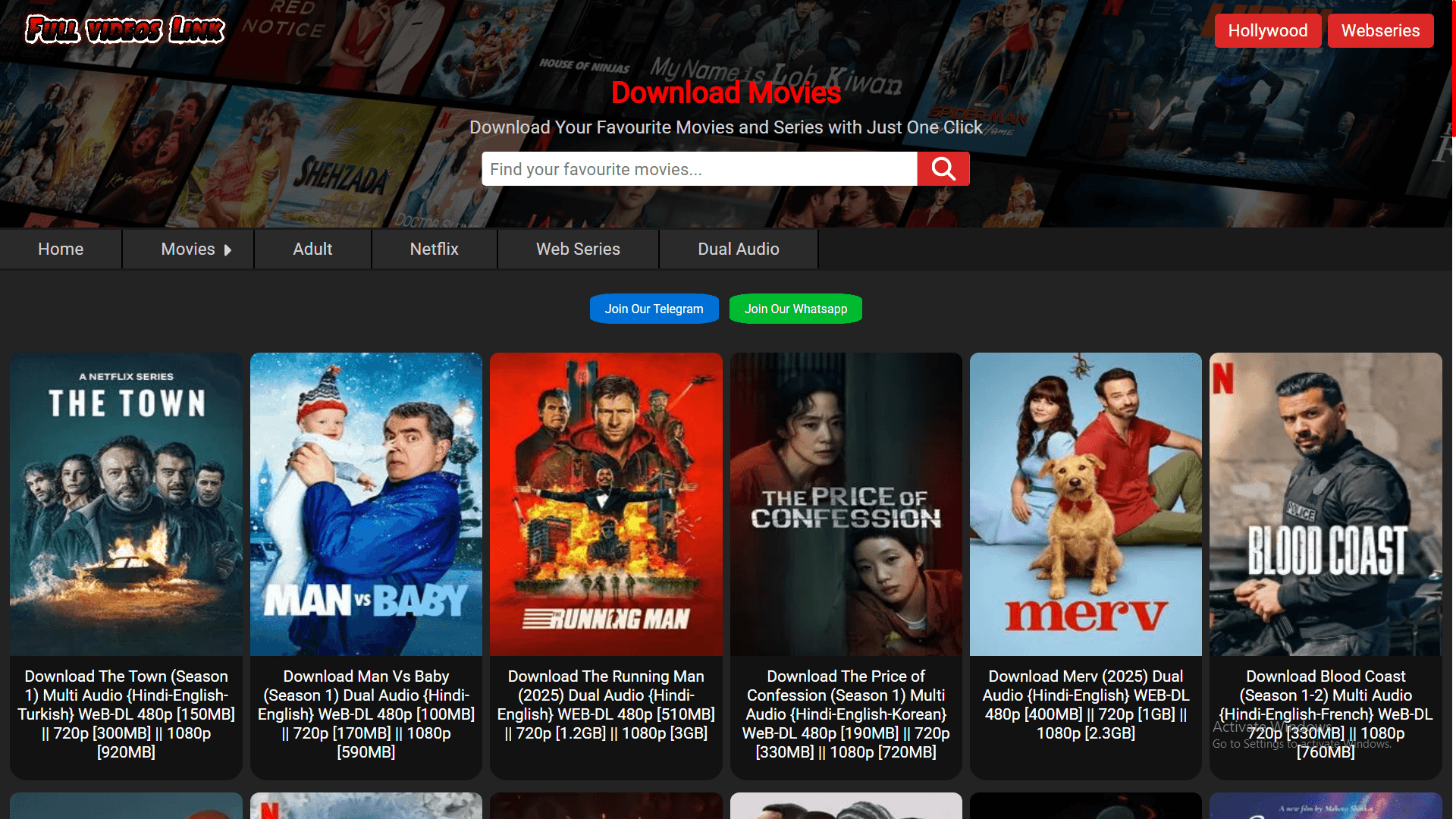Click the Webseries button
This screenshot has width=1456, height=819.
coord(1380,31)
